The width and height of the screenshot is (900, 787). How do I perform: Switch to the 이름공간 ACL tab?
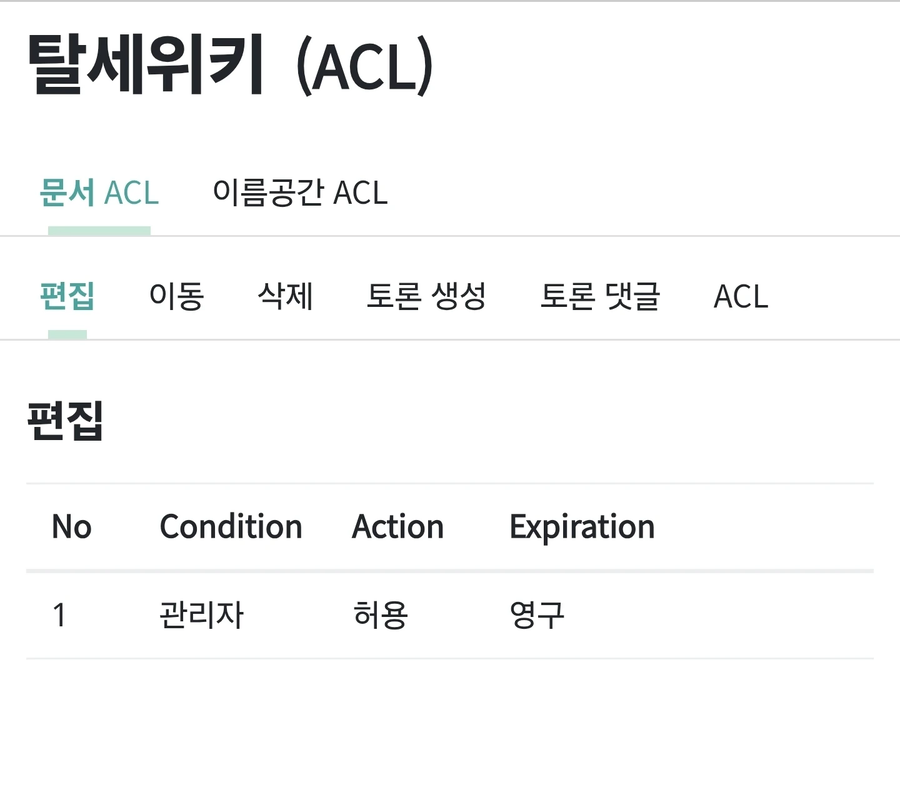299,193
